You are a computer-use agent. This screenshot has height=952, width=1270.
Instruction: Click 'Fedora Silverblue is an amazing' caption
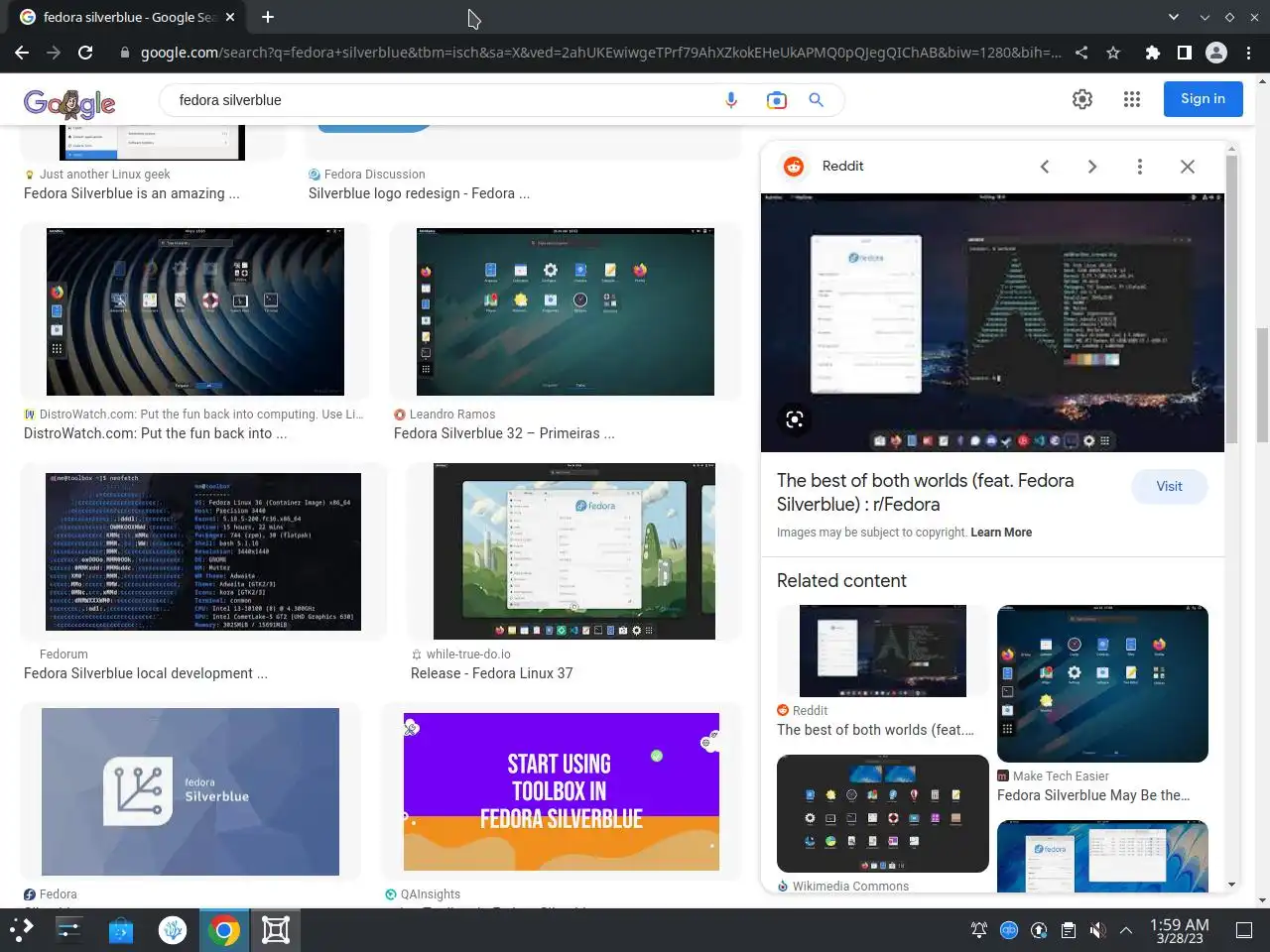(x=132, y=193)
